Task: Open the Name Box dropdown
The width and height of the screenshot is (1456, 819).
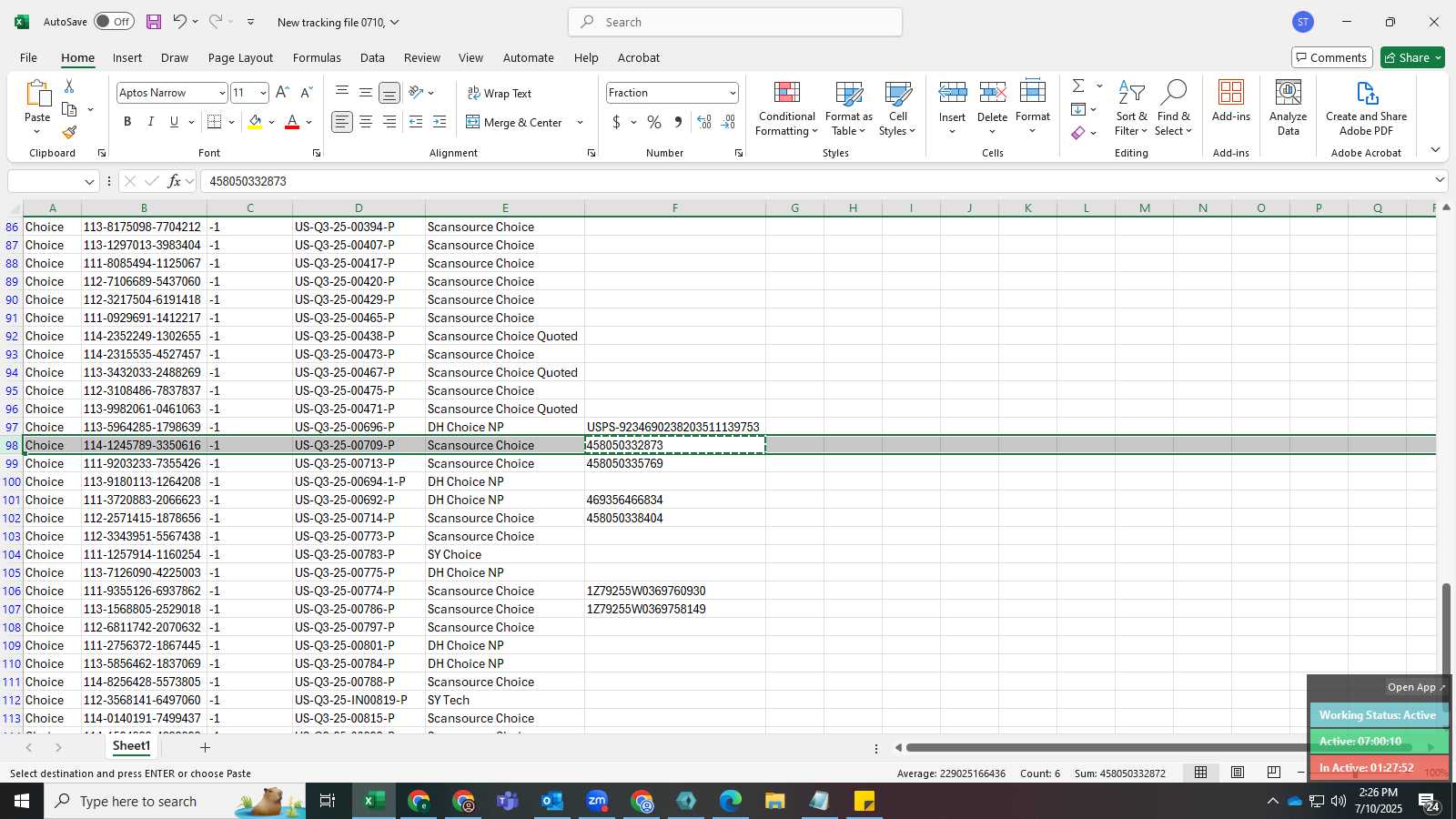Action: pyautogui.click(x=89, y=181)
